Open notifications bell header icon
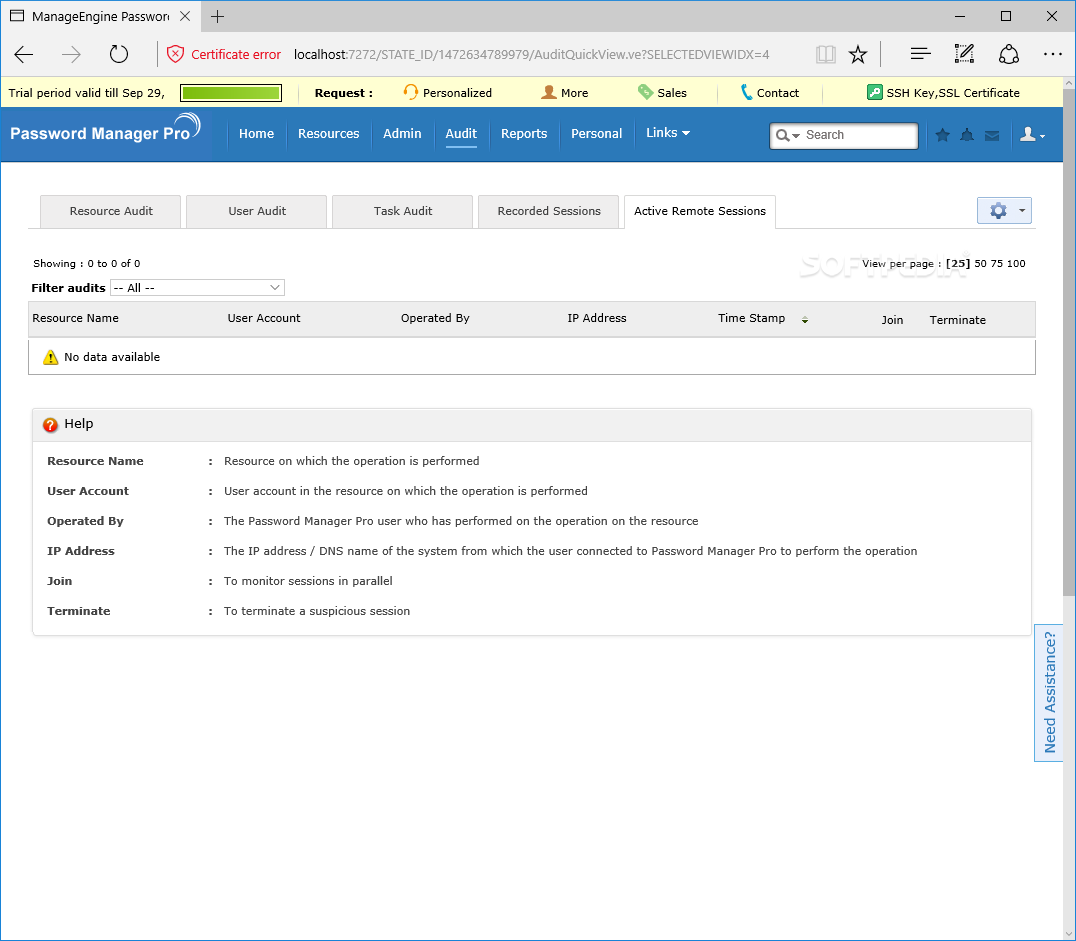The image size is (1076, 941). (x=967, y=135)
